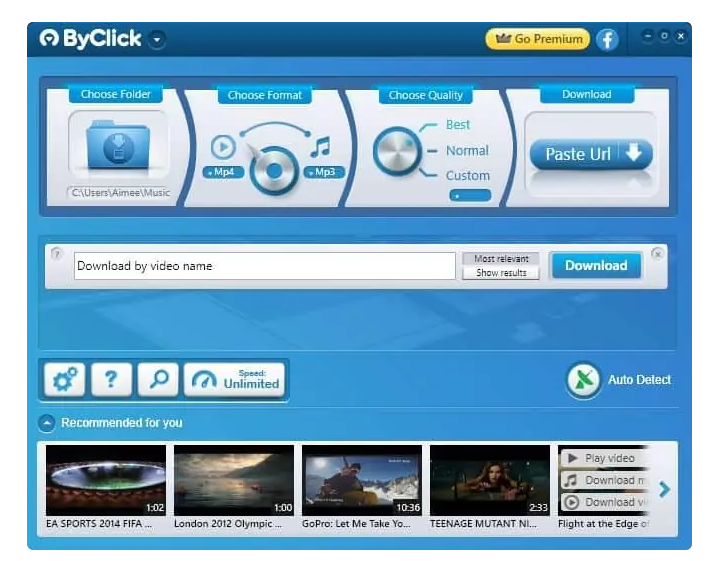The image size is (716, 561).
Task: Click the quality selector knob
Action: pos(396,152)
